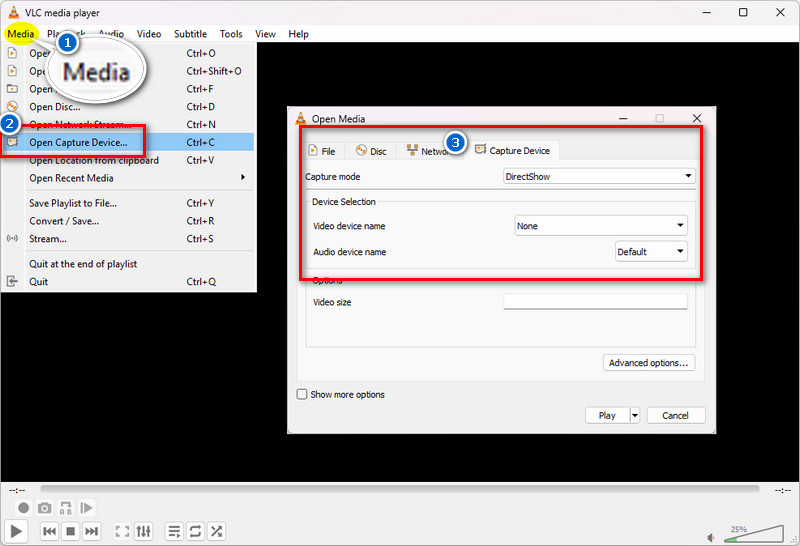
Task: Close the Open Media dialog
Action: coord(697,118)
